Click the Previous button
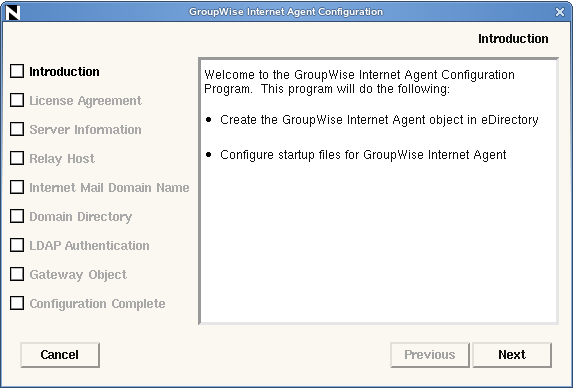The height and width of the screenshot is (390, 573). [430, 355]
